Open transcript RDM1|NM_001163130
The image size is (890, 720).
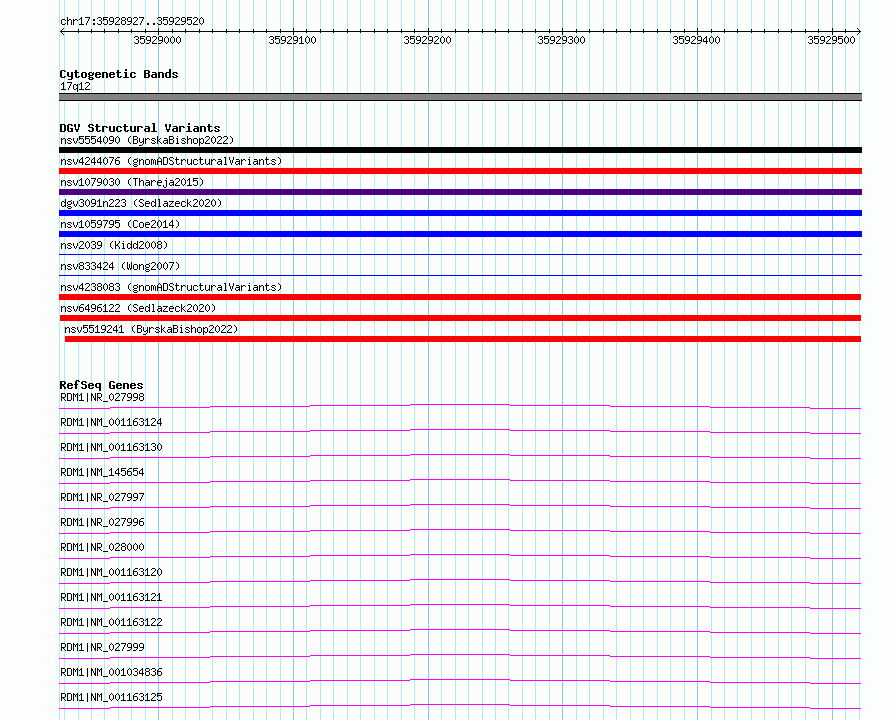coord(111,447)
